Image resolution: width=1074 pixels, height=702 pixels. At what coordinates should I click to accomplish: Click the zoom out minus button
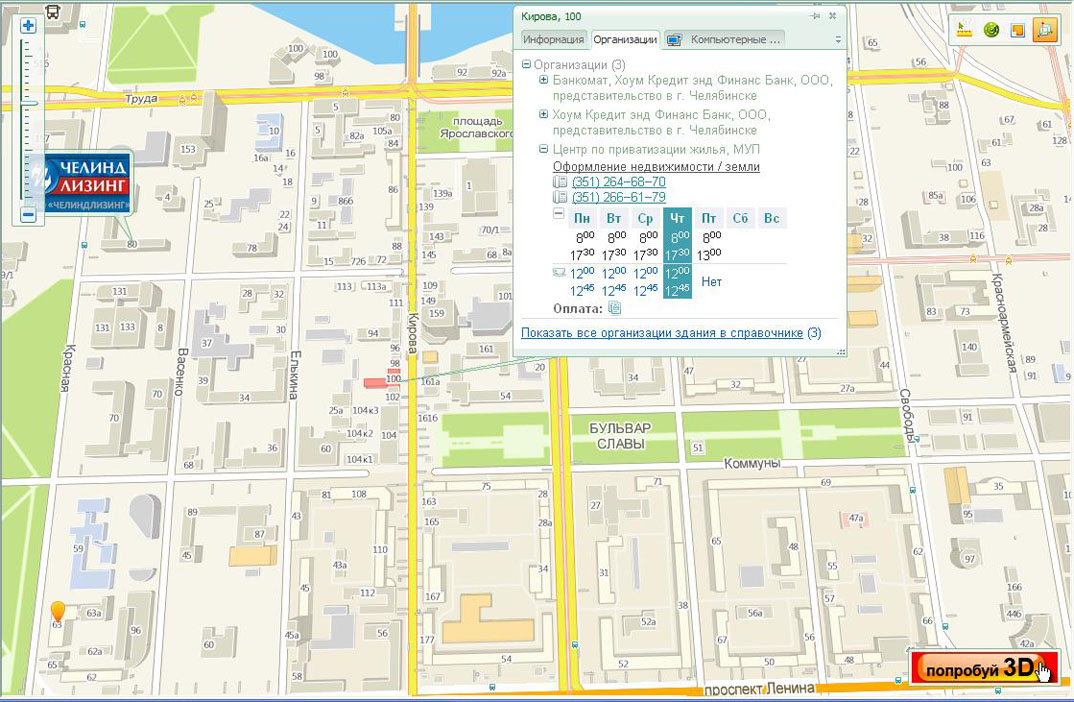tap(28, 215)
